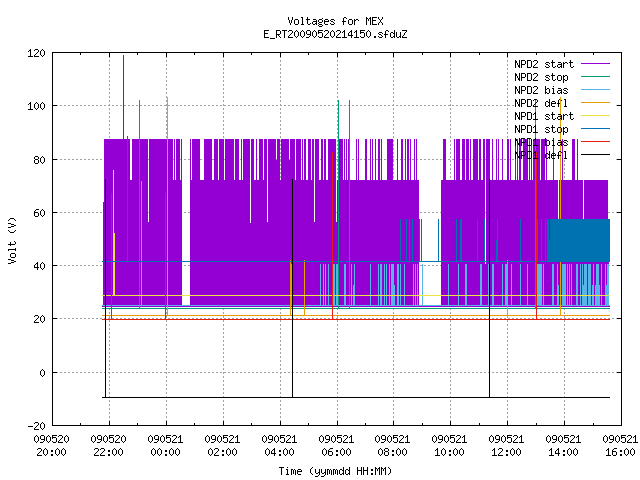Click the 'NPD2 defl' legend label
Image resolution: width=640 pixels, height=480 pixels.
(x=541, y=103)
